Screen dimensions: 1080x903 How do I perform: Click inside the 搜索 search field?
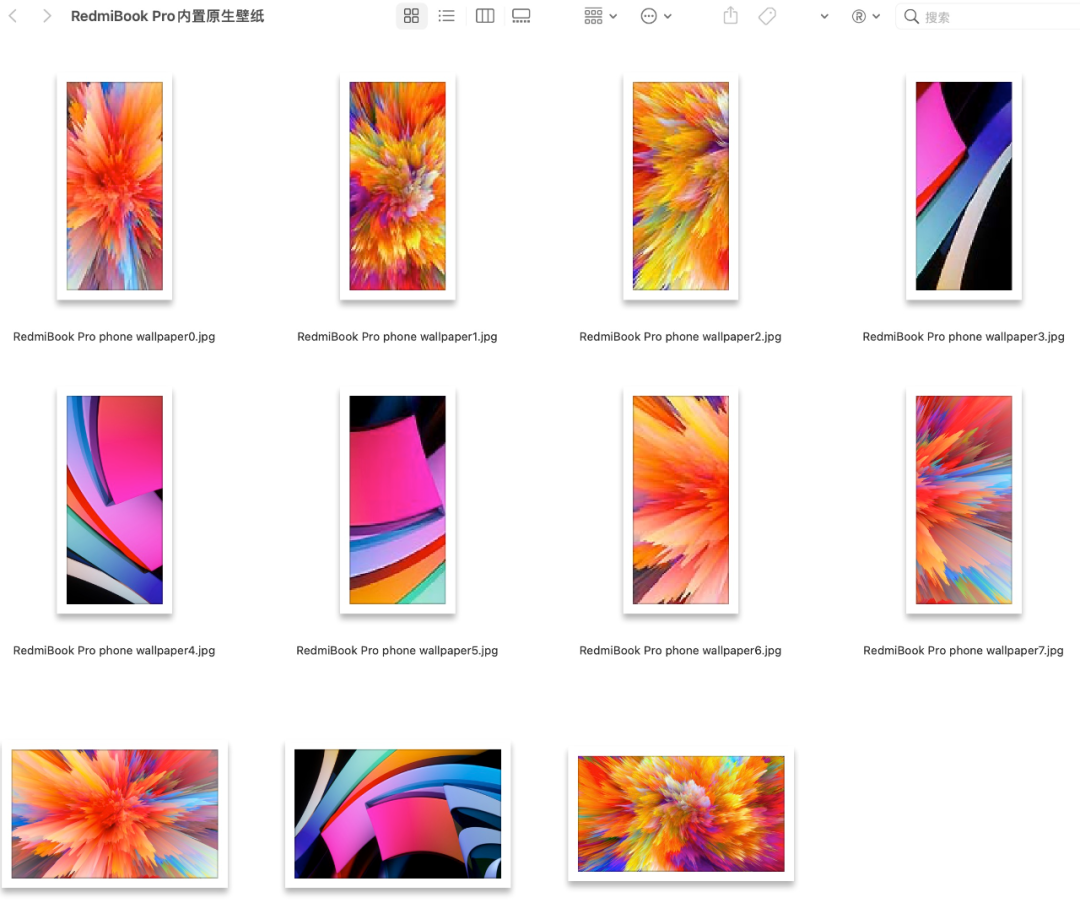(x=970, y=16)
